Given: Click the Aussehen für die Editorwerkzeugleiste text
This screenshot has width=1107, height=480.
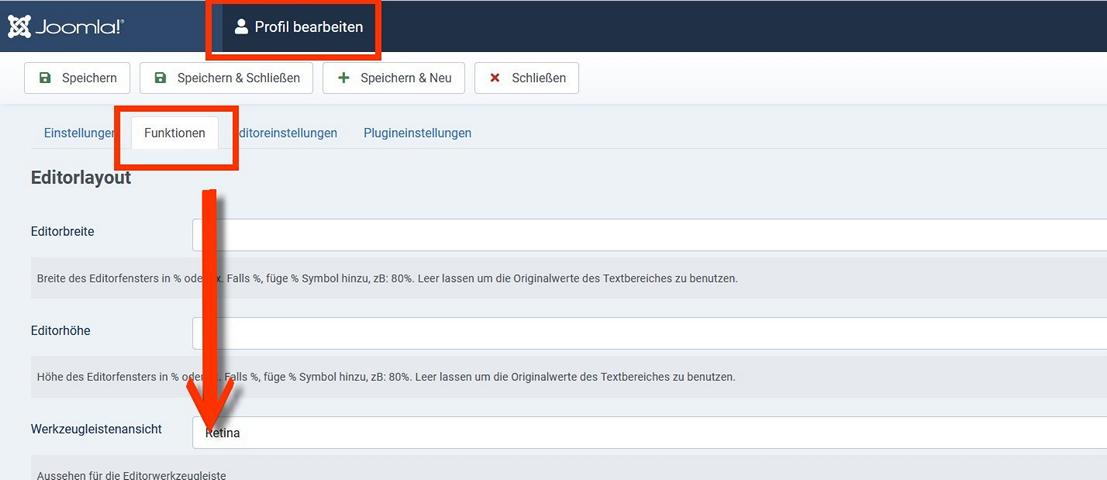Looking at the screenshot, I should [x=131, y=474].
